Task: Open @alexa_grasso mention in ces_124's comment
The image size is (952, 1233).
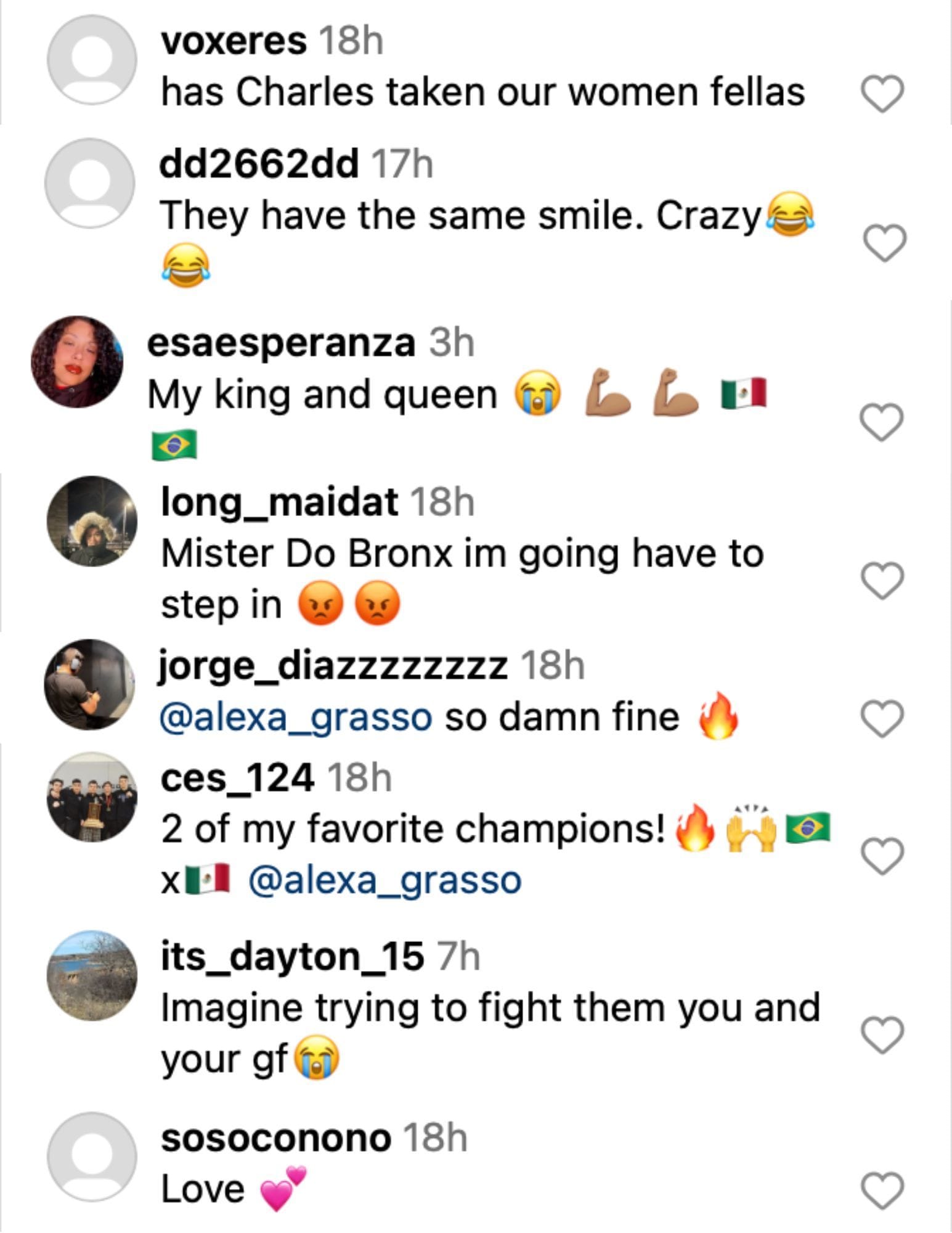Action: click(385, 880)
